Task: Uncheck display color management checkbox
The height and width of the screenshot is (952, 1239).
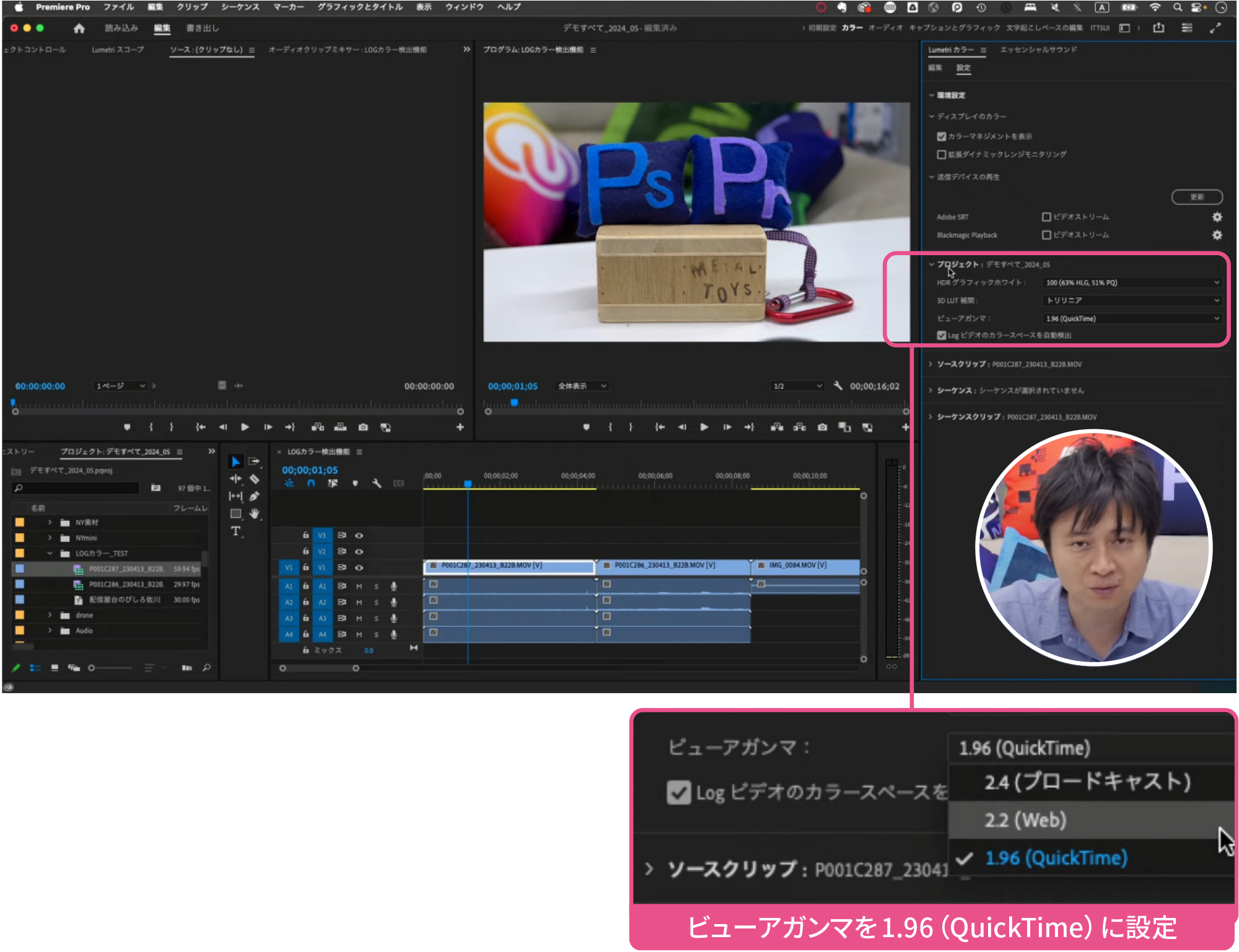Action: click(942, 136)
